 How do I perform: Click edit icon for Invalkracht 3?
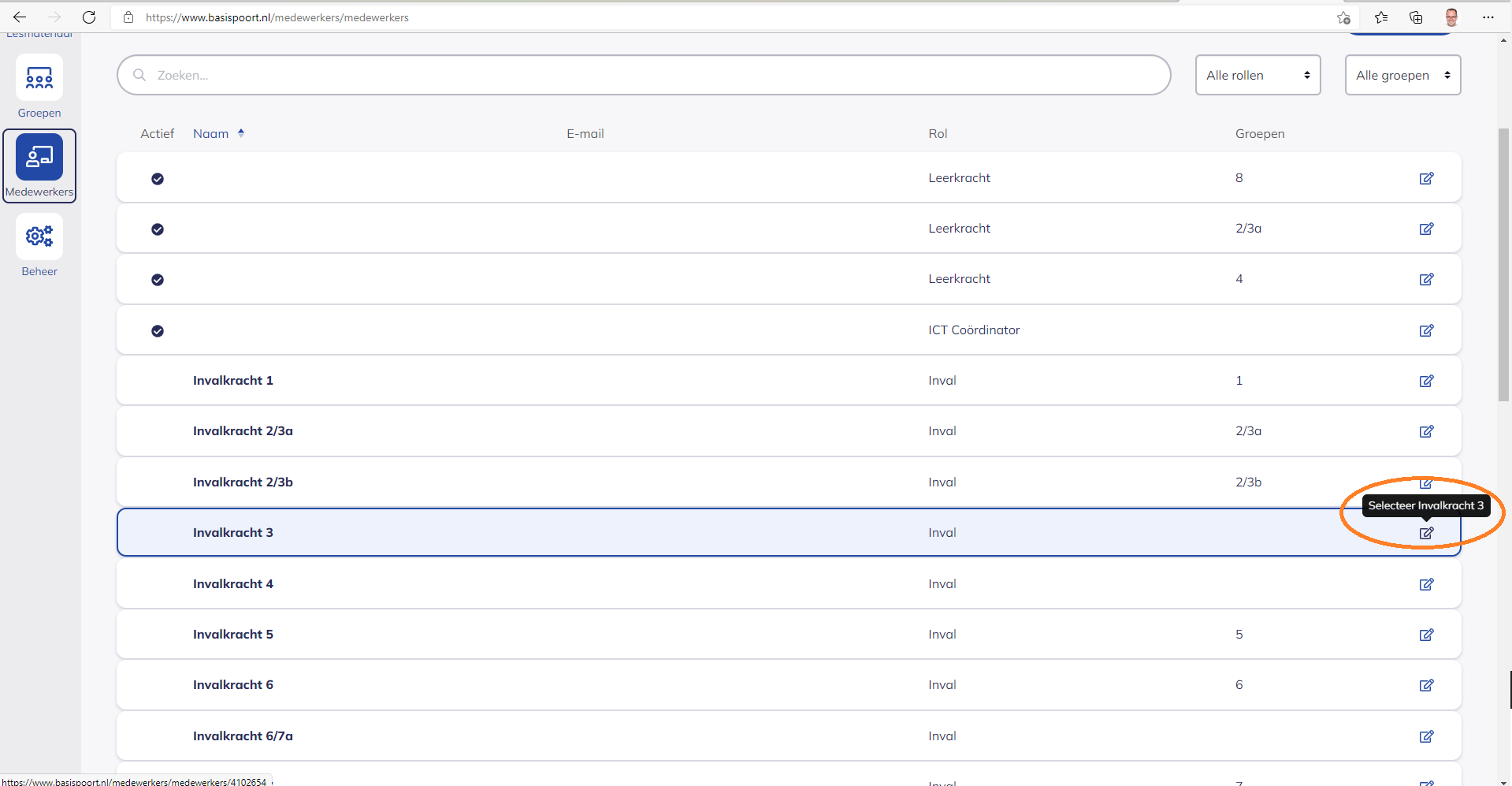1426,534
